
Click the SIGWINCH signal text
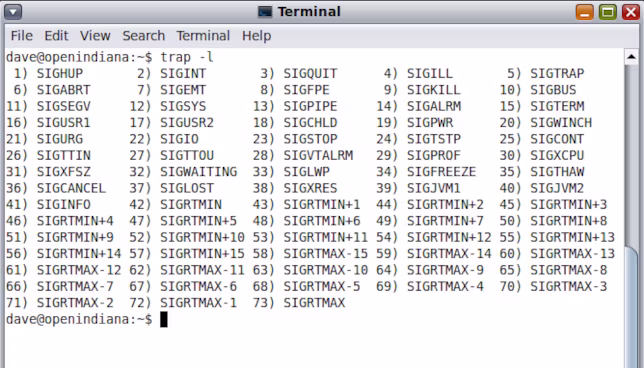coord(561,123)
